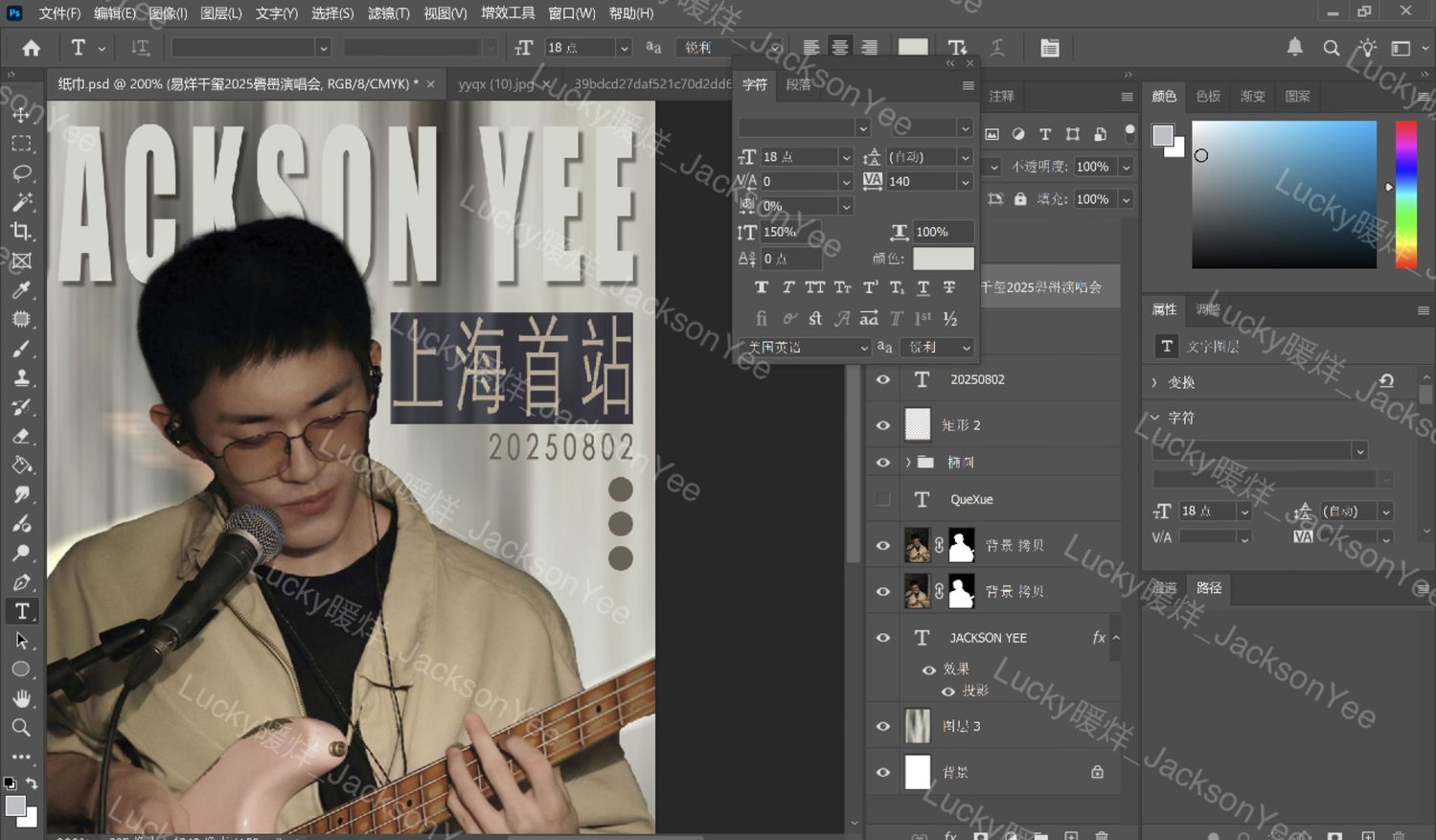
Task: Show the hidden QueXue layer
Action: click(883, 499)
